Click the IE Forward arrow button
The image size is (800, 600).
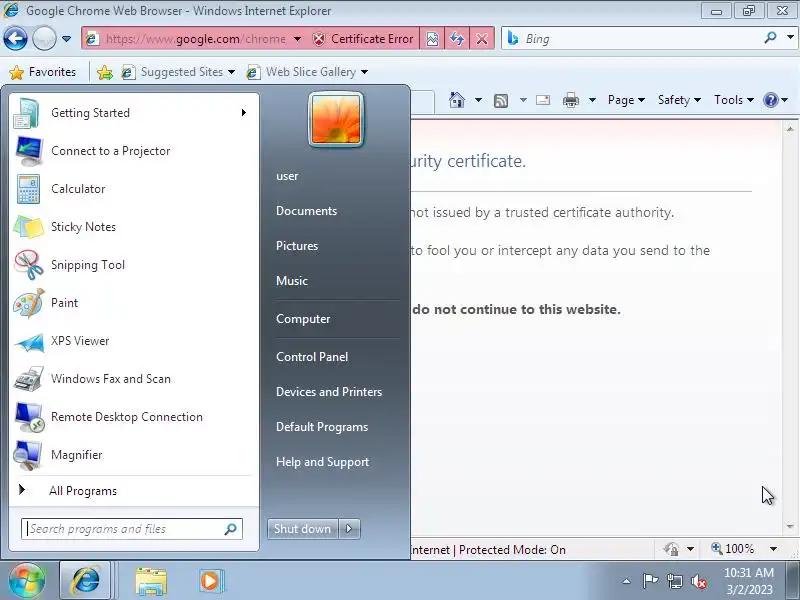(44, 38)
